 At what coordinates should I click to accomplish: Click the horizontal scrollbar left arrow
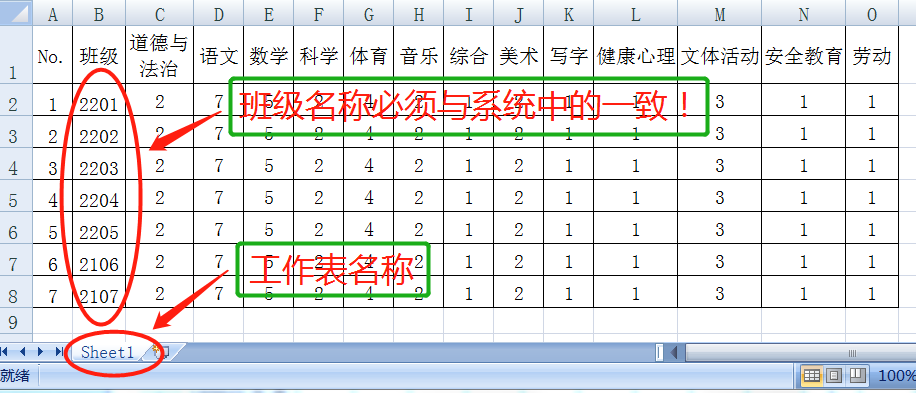(x=674, y=353)
